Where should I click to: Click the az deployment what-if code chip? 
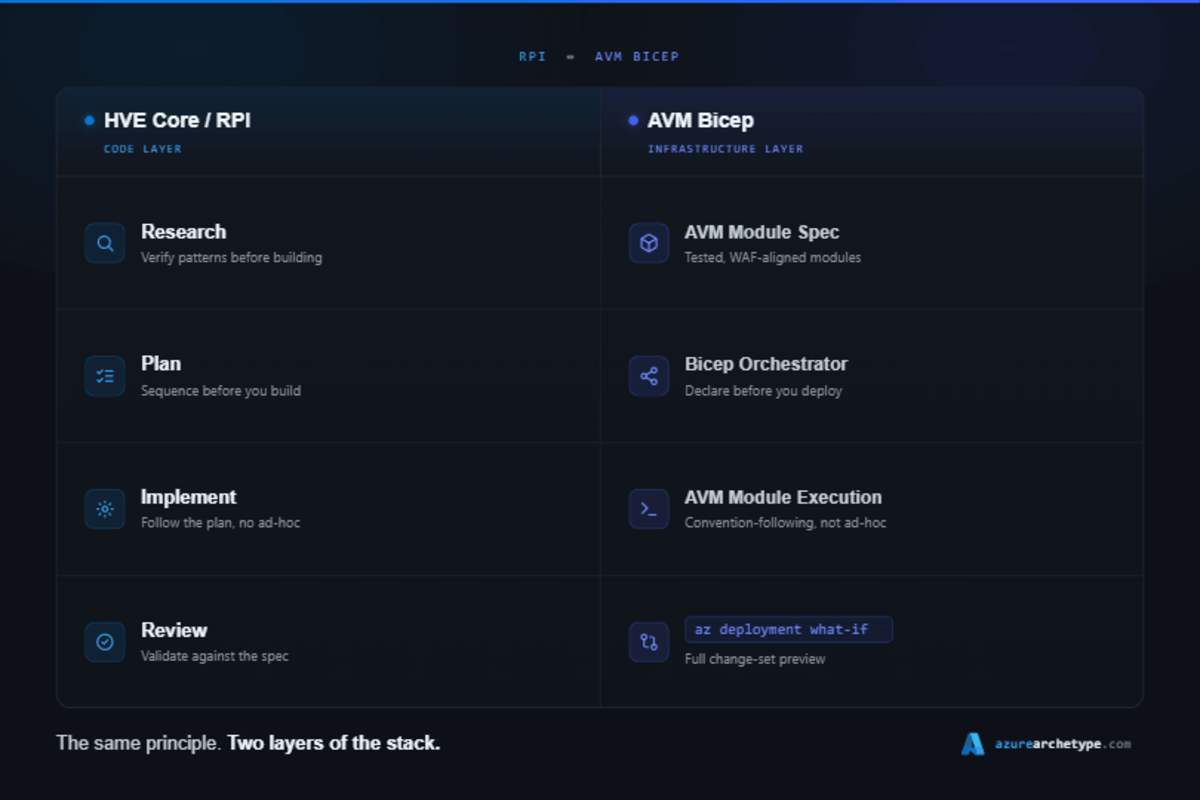pyautogui.click(x=789, y=630)
